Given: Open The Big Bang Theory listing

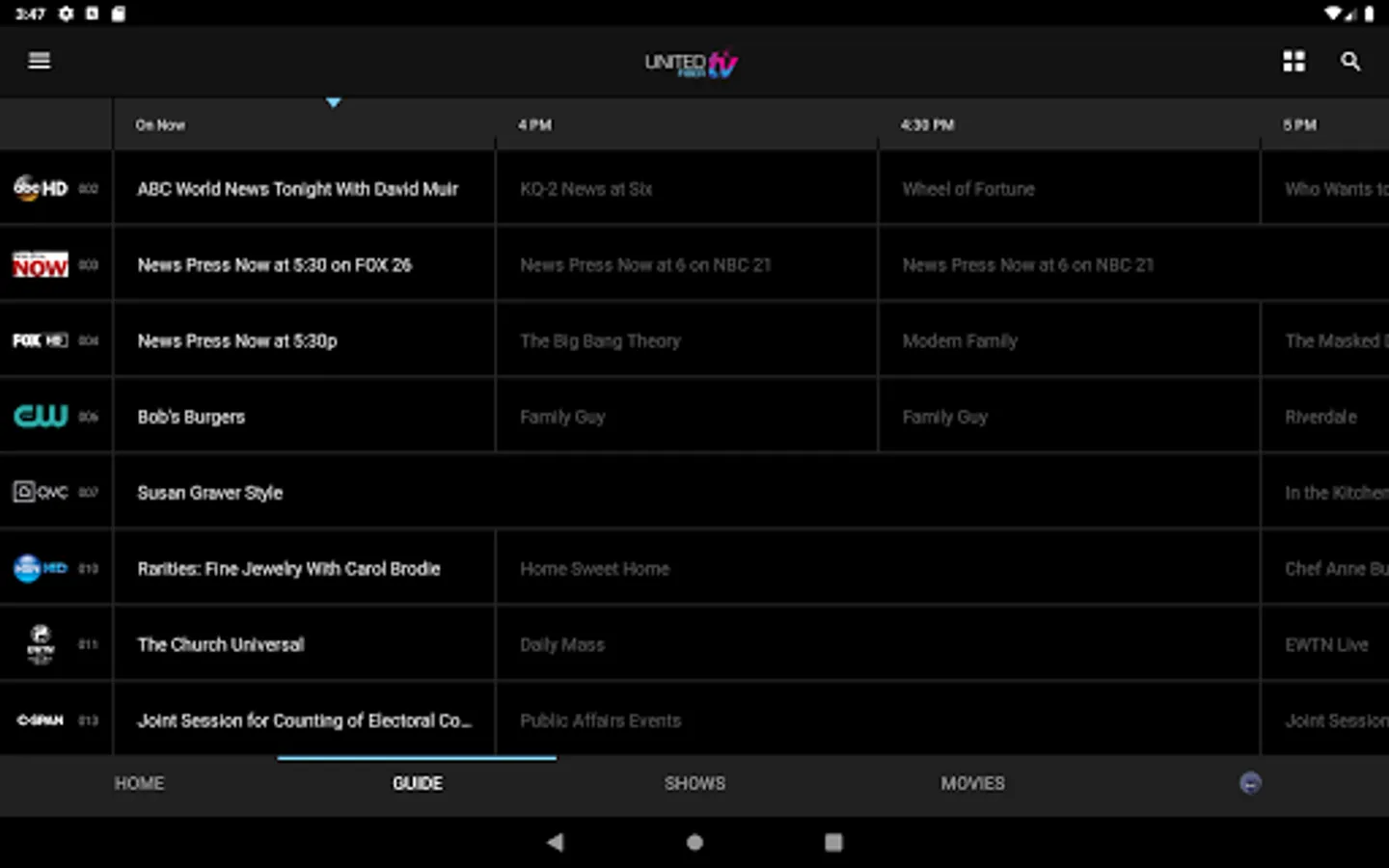Looking at the screenshot, I should [x=687, y=340].
